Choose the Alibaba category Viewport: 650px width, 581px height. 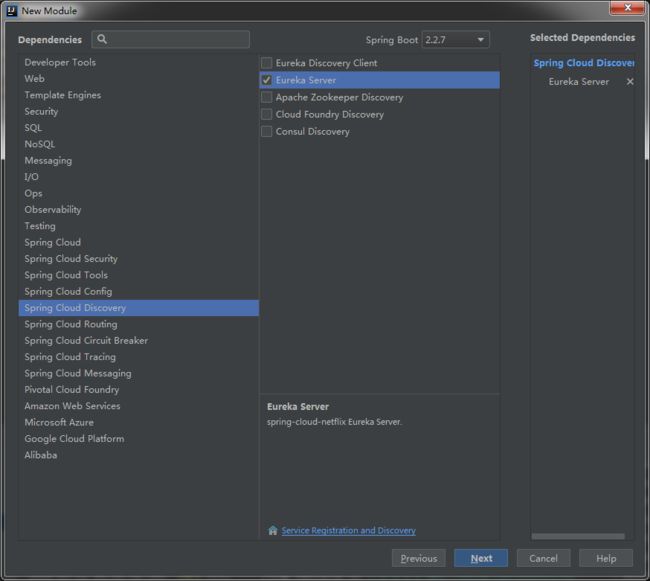(139, 455)
